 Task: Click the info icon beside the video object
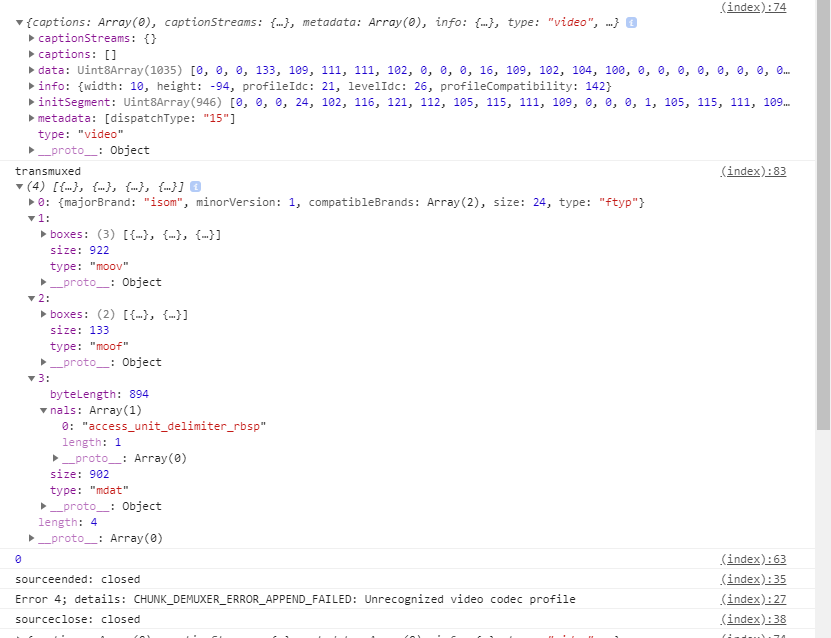630,21
